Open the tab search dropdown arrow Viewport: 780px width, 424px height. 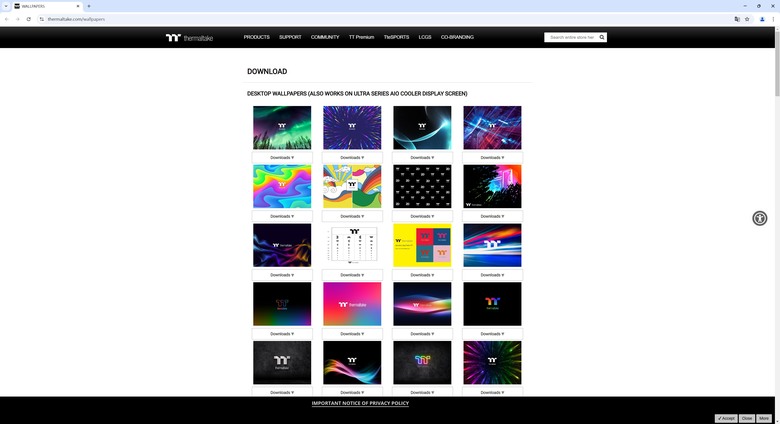click(x=6, y=6)
